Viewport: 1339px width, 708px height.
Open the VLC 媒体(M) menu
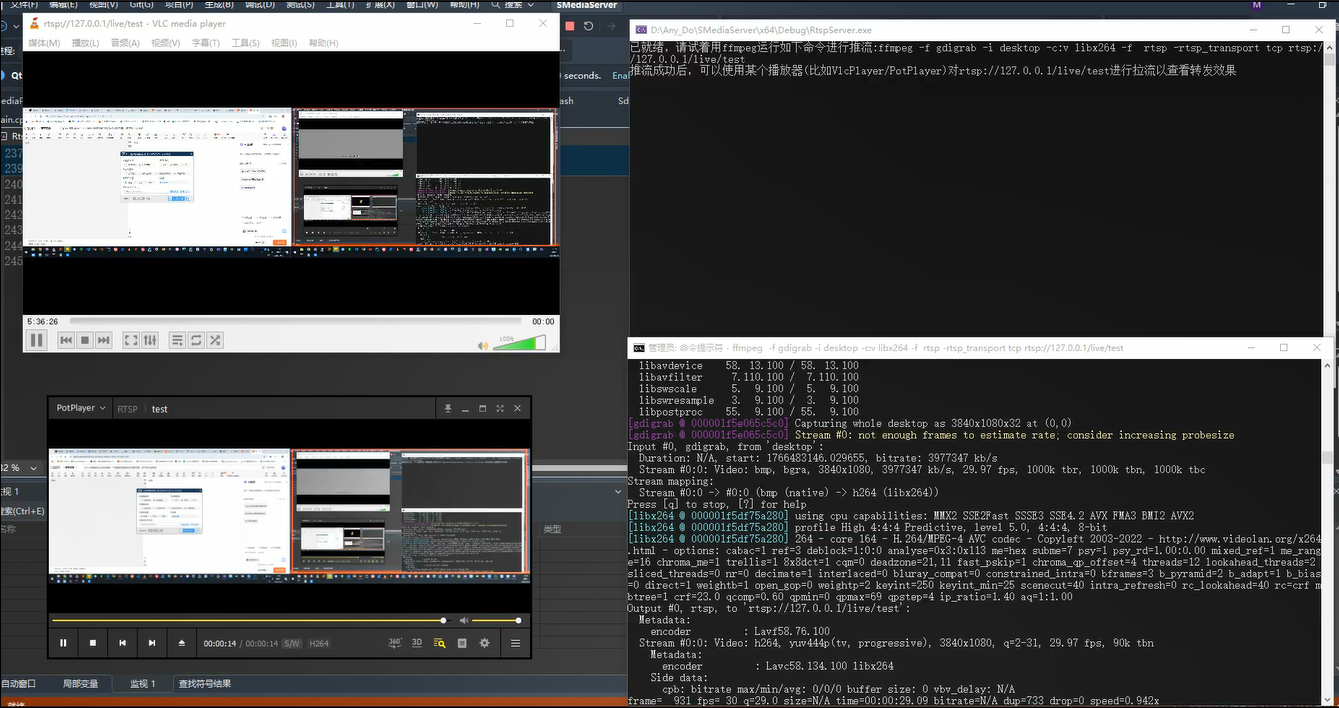coord(44,43)
